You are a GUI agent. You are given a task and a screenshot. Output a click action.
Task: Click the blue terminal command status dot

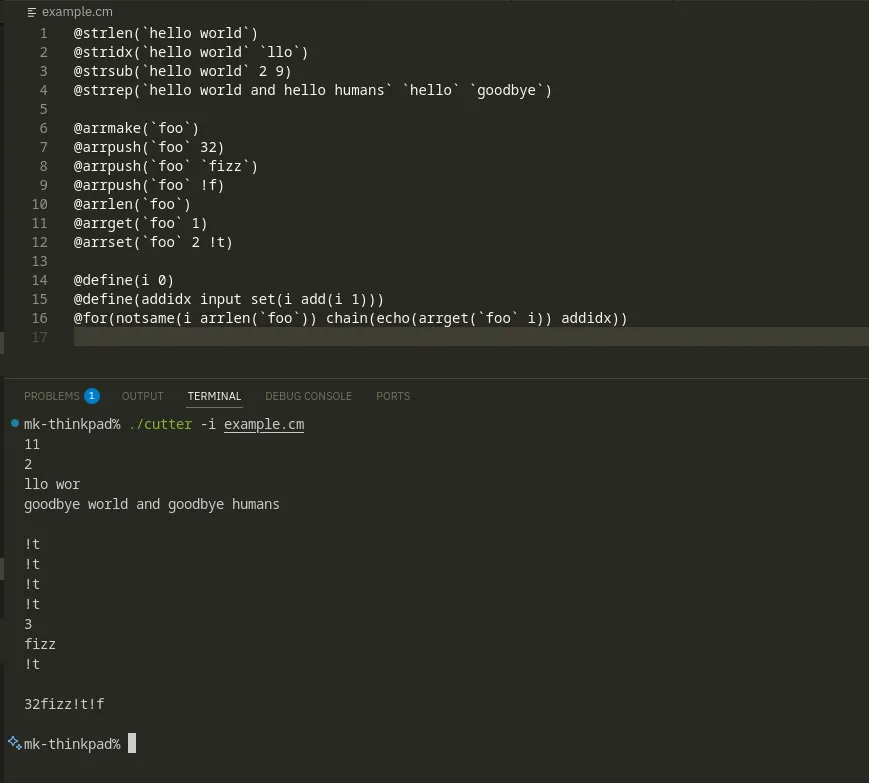coord(15,423)
